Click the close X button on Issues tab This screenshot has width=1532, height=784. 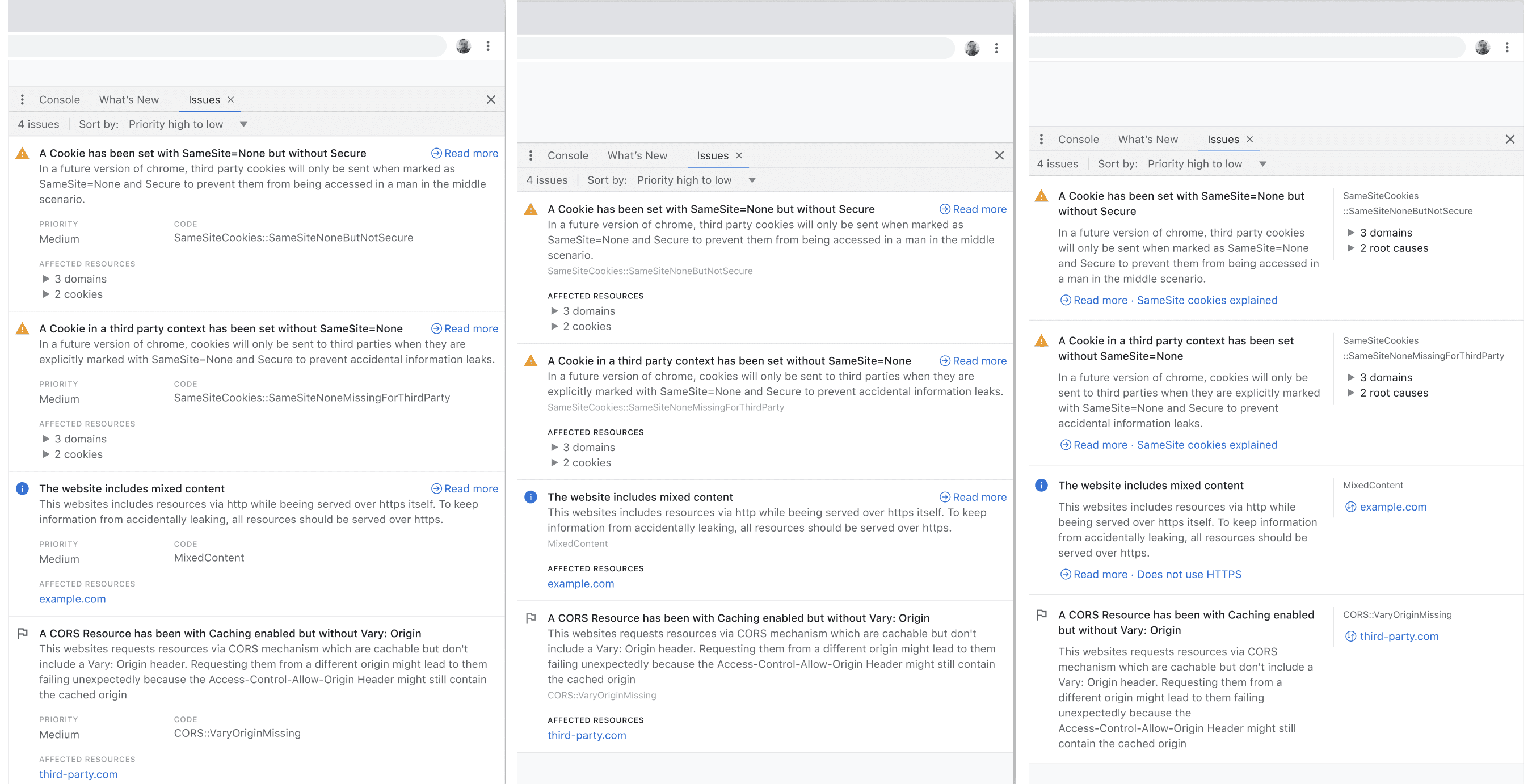228,99
